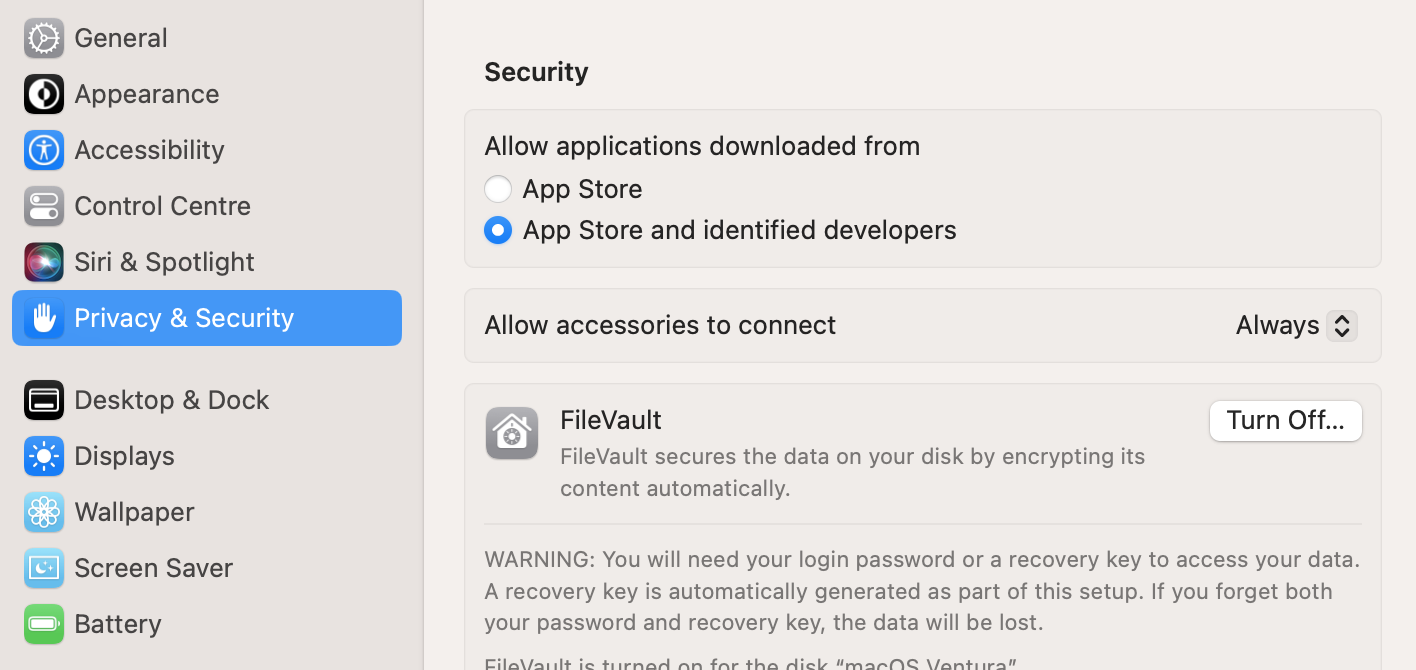This screenshot has height=670, width=1416.
Task: Open the Battery settings label
Action: [x=118, y=624]
